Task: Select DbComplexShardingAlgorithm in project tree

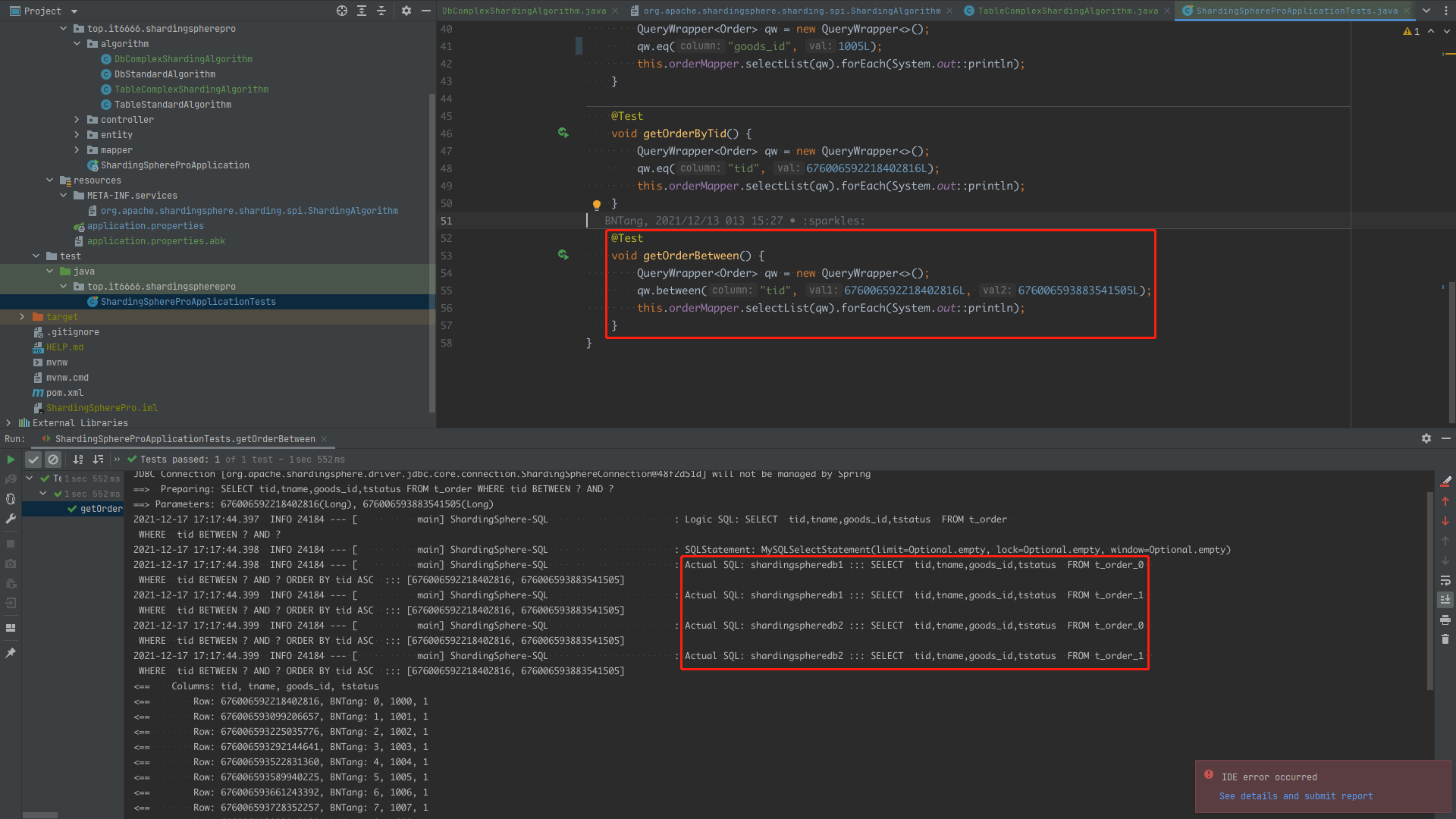Action: (x=184, y=58)
